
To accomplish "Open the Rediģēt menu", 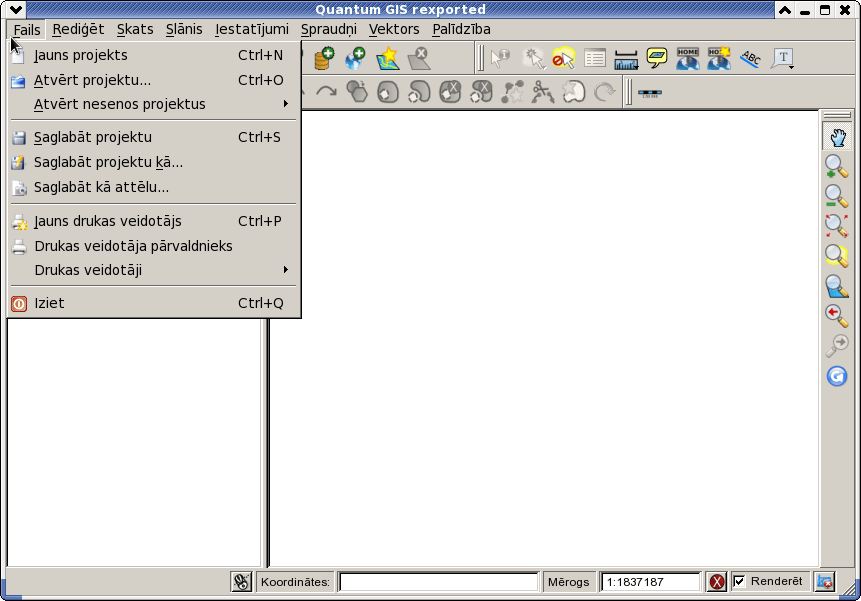I will (x=78, y=29).
